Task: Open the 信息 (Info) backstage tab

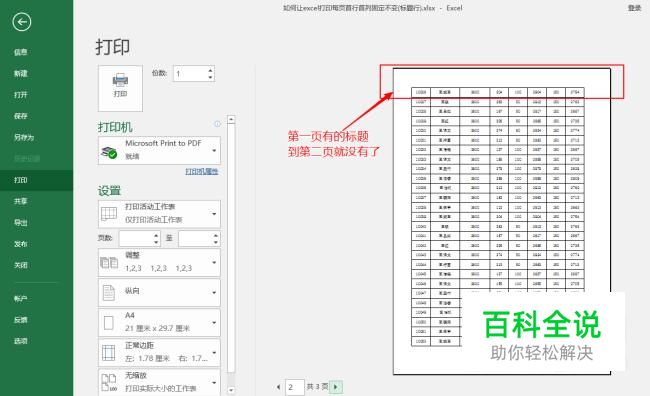Action: [x=20, y=52]
